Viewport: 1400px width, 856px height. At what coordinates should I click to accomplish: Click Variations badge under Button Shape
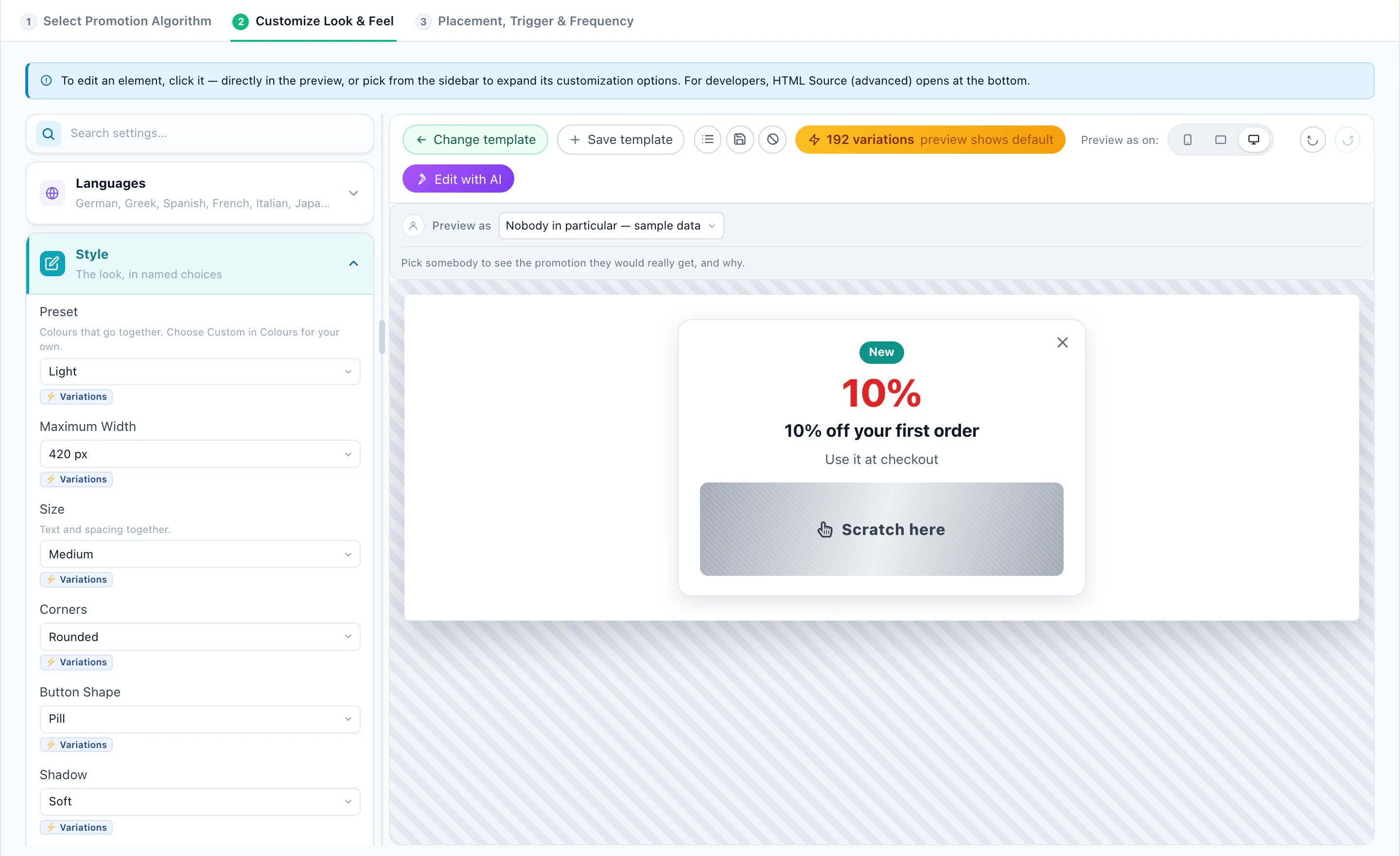(x=76, y=745)
